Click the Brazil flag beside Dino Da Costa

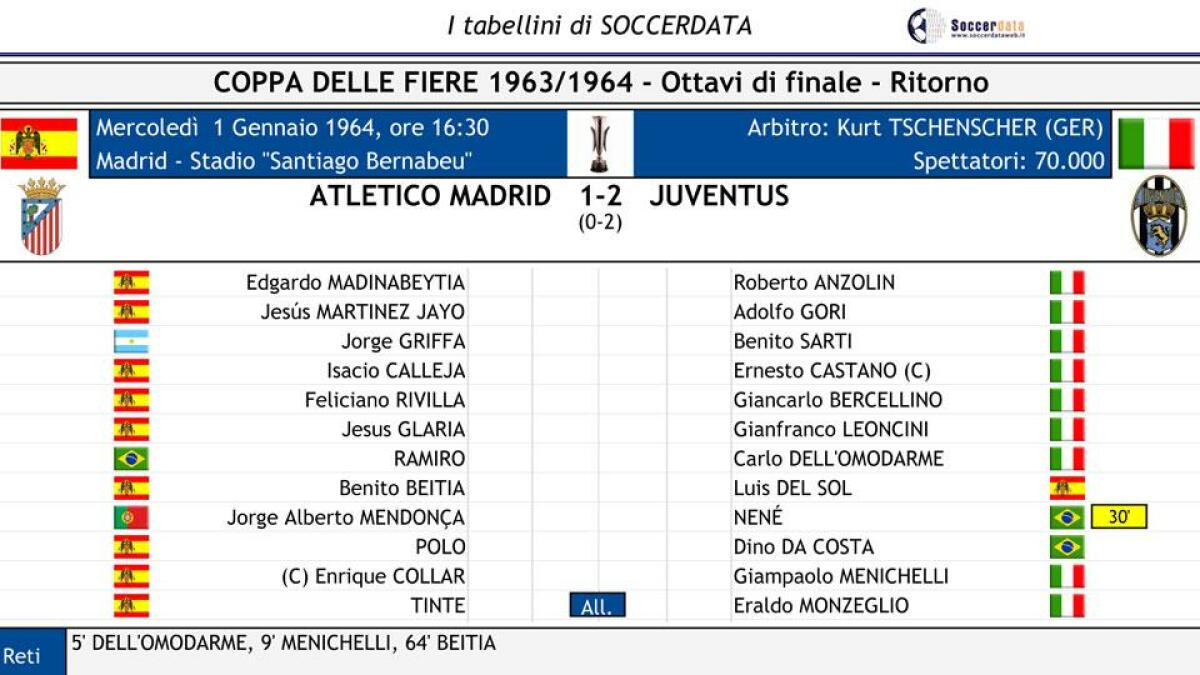pos(1067,547)
